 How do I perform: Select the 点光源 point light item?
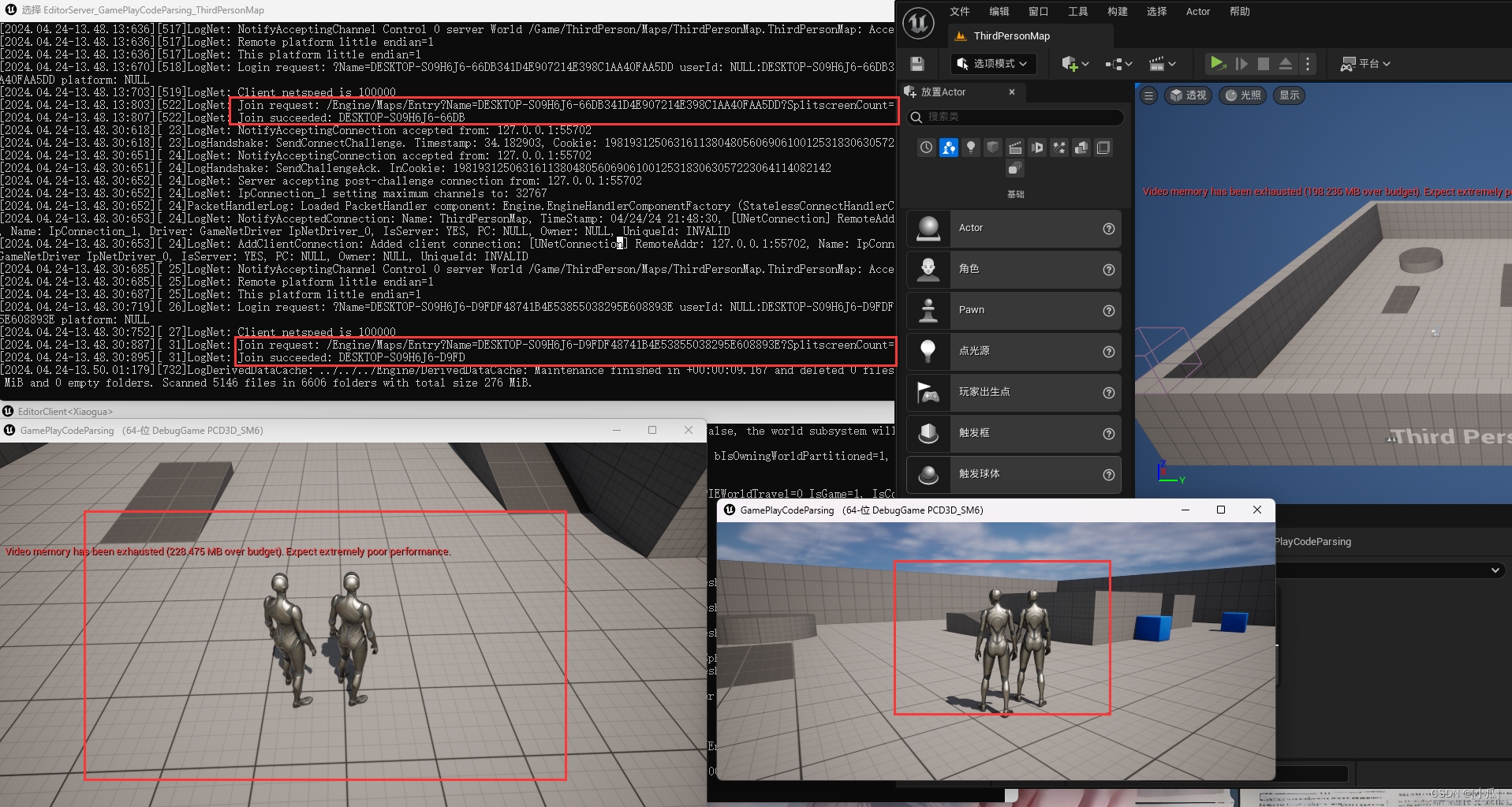click(x=1014, y=352)
